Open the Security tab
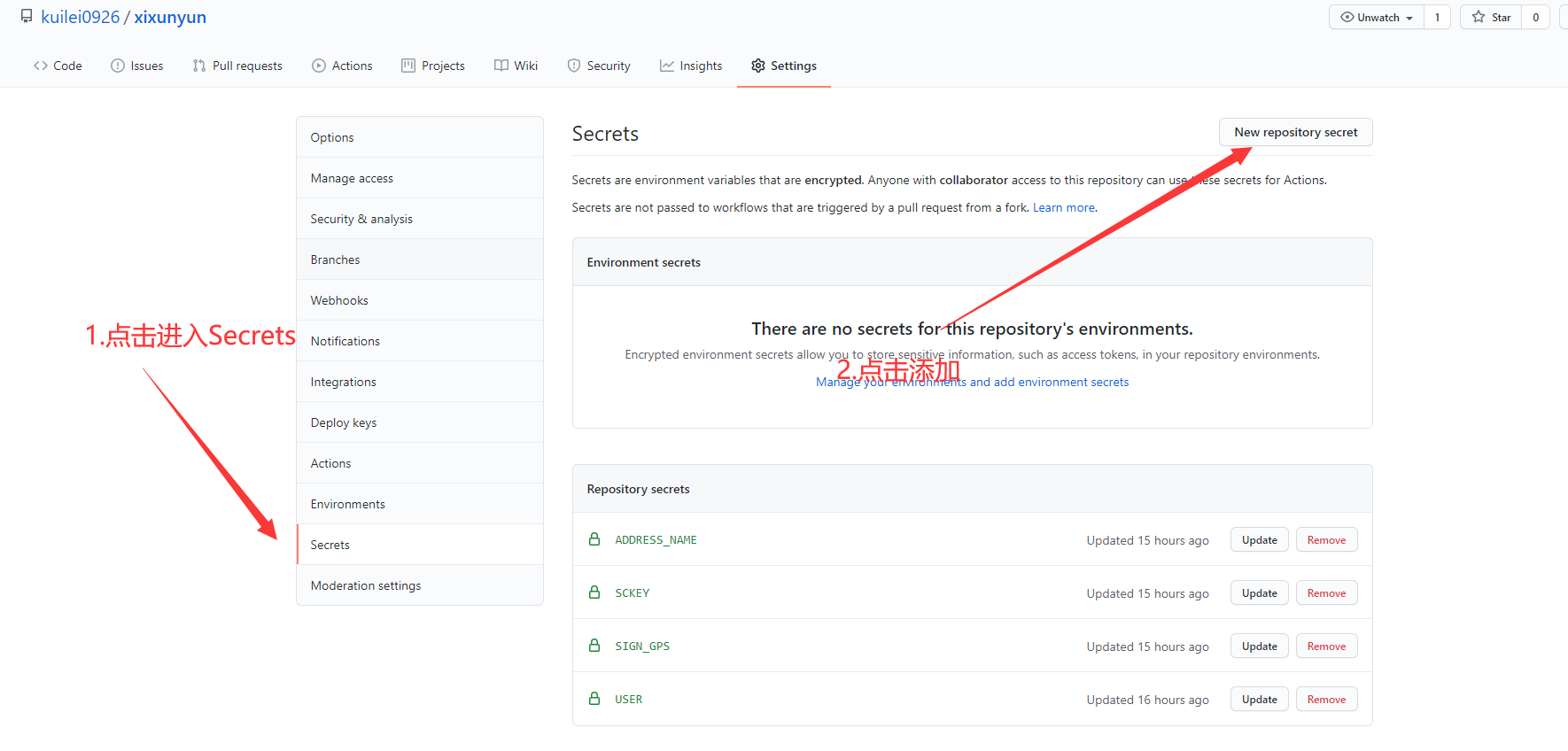Viewport: 1568px width, 751px height. pyautogui.click(x=599, y=66)
